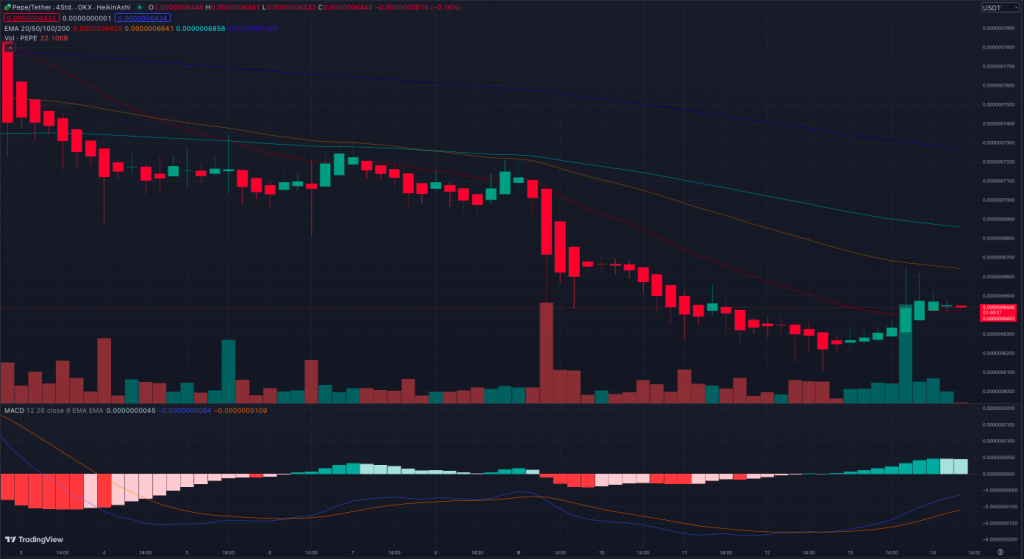Click the green market status dot
The height and width of the screenshot is (559, 1024).
(139, 7)
